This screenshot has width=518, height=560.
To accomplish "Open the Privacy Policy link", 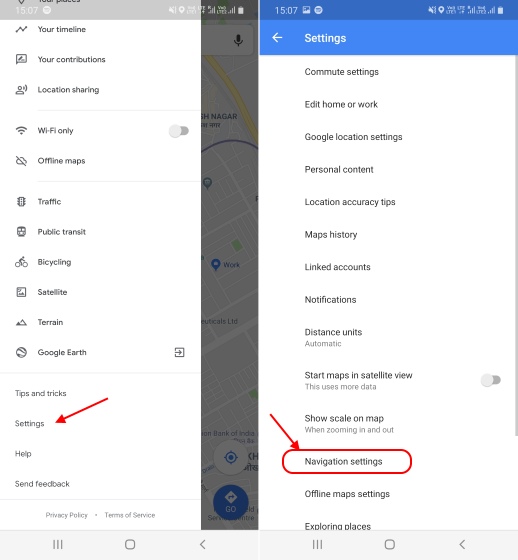I will coord(66,515).
